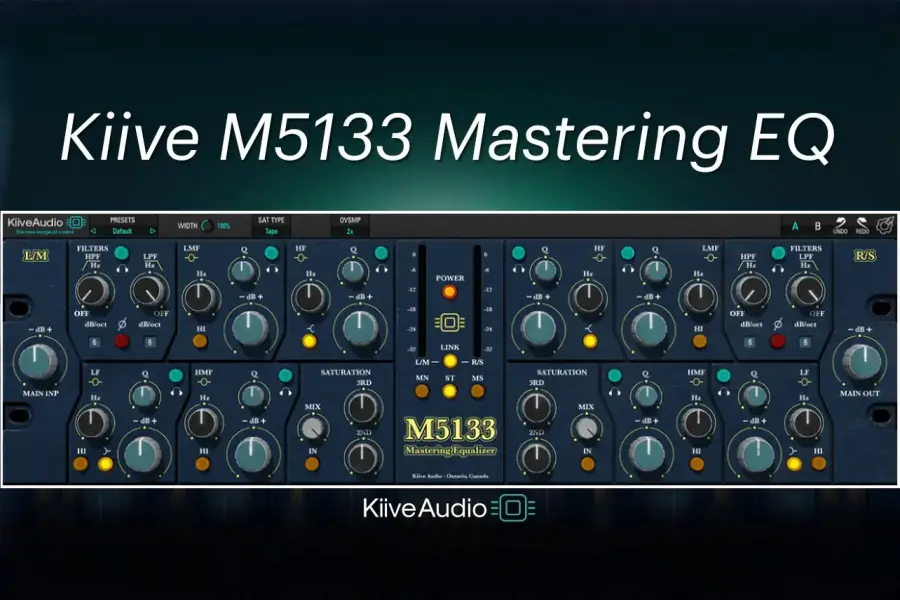Click R/S Saturation IN button
Image resolution: width=900 pixels, height=600 pixels.
(588, 464)
